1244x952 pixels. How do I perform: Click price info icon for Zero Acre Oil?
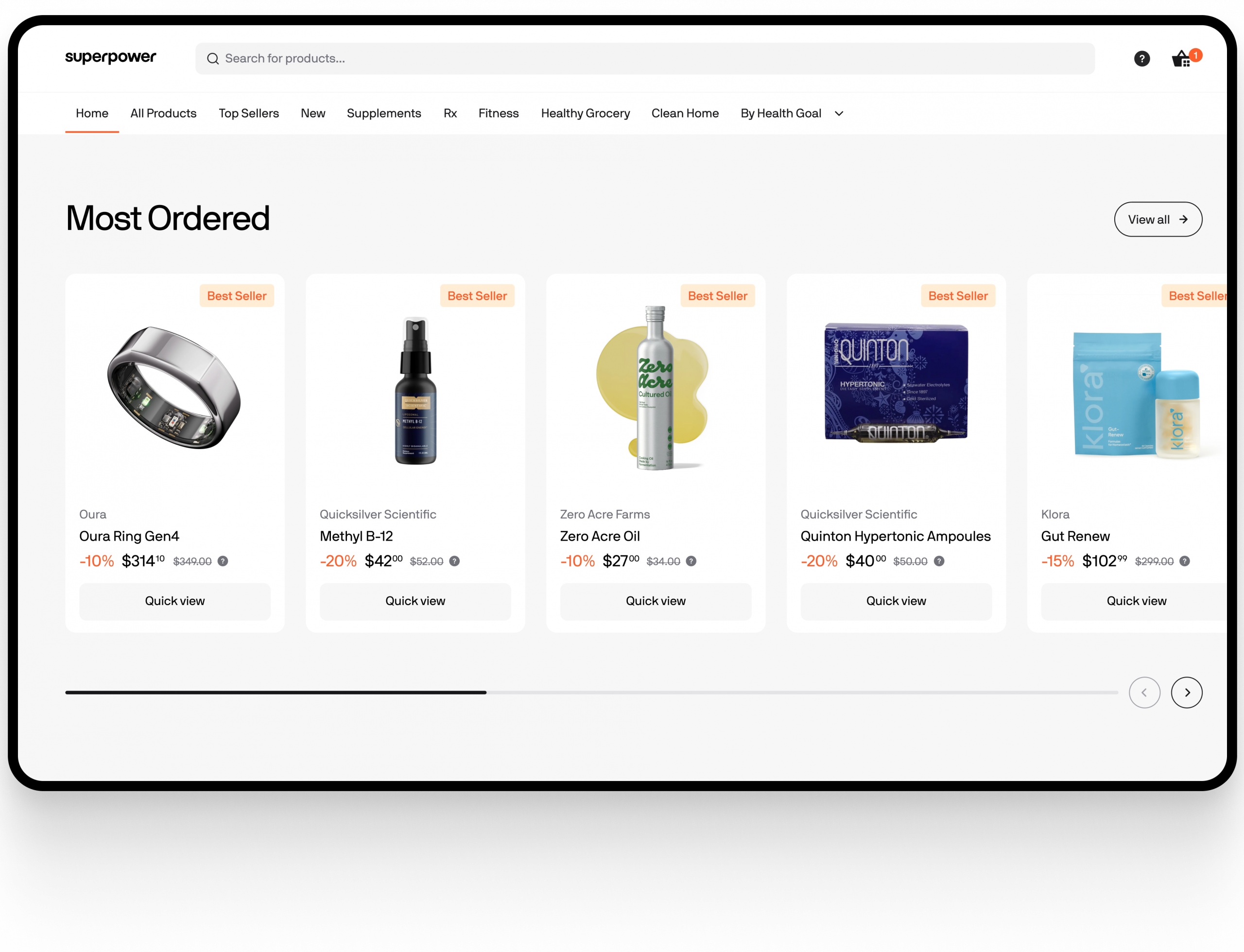(691, 561)
